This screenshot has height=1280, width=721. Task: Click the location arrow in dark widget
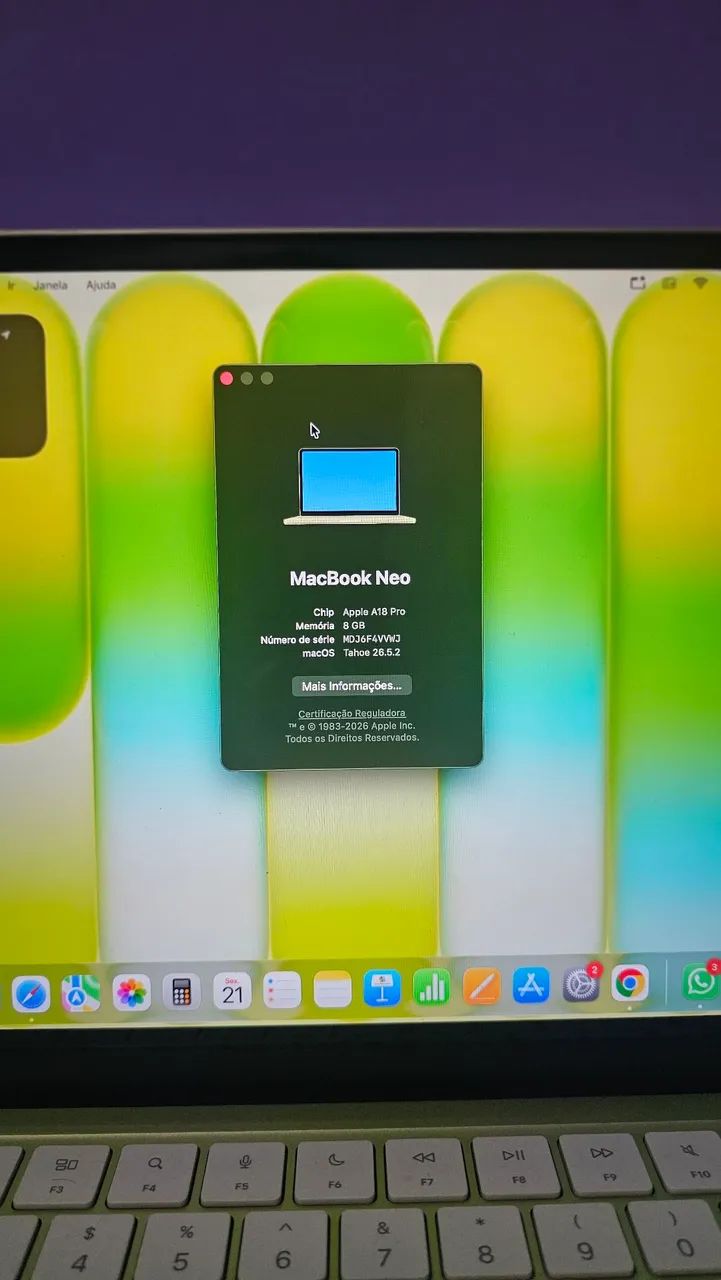(x=6, y=334)
